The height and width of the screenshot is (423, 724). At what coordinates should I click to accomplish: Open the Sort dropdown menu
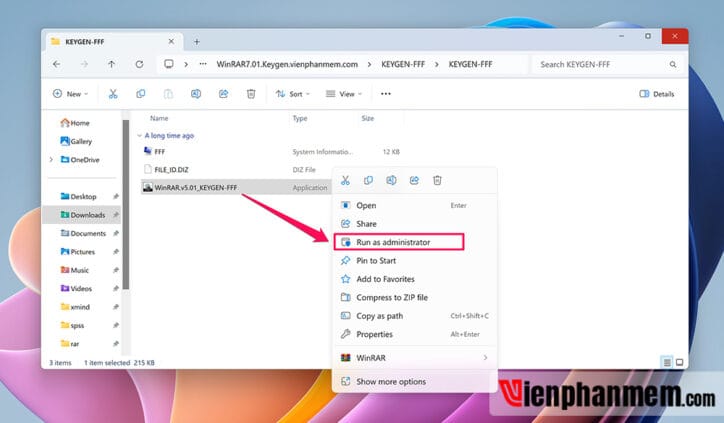click(x=293, y=94)
